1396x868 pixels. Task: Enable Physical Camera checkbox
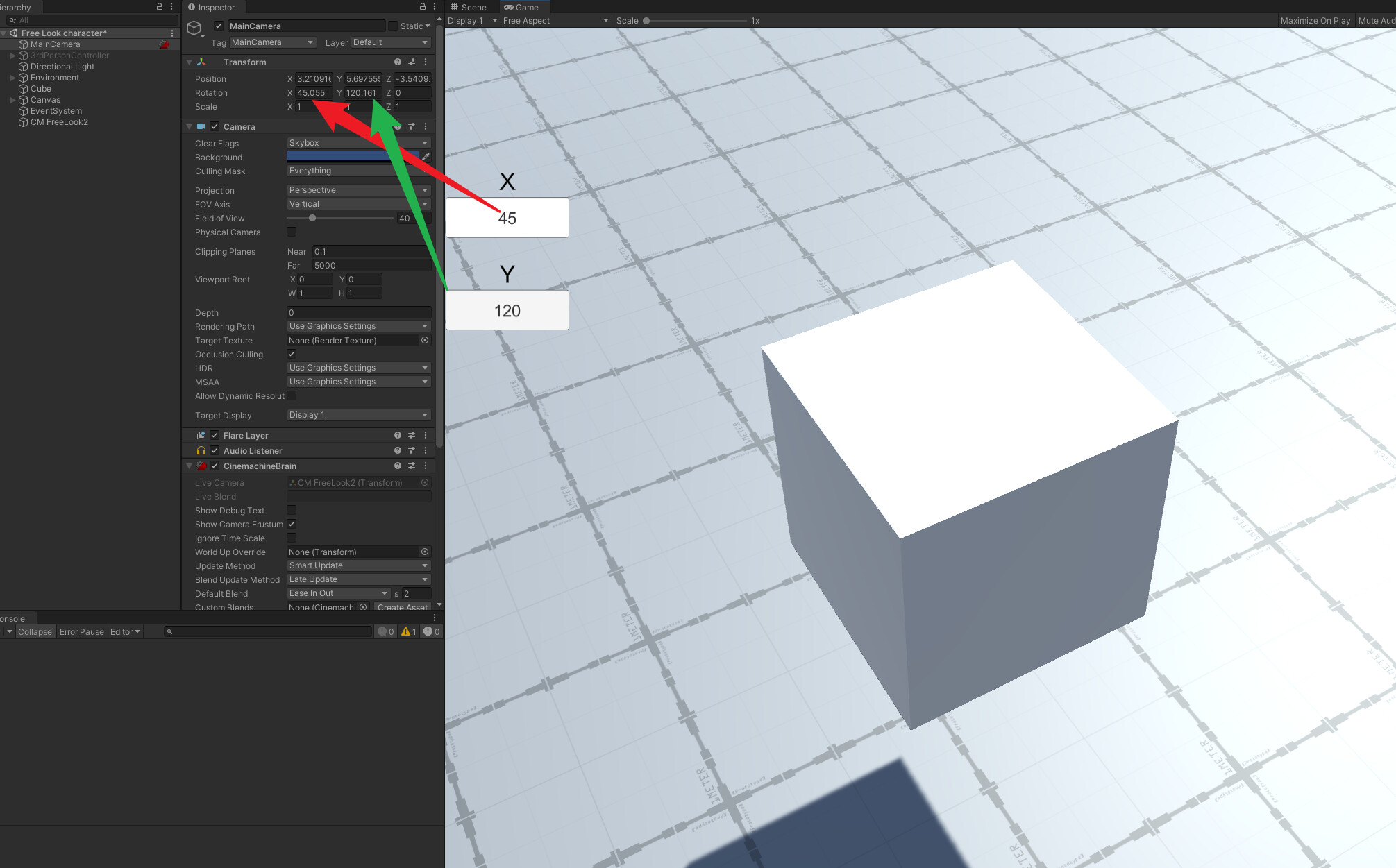pyautogui.click(x=292, y=232)
